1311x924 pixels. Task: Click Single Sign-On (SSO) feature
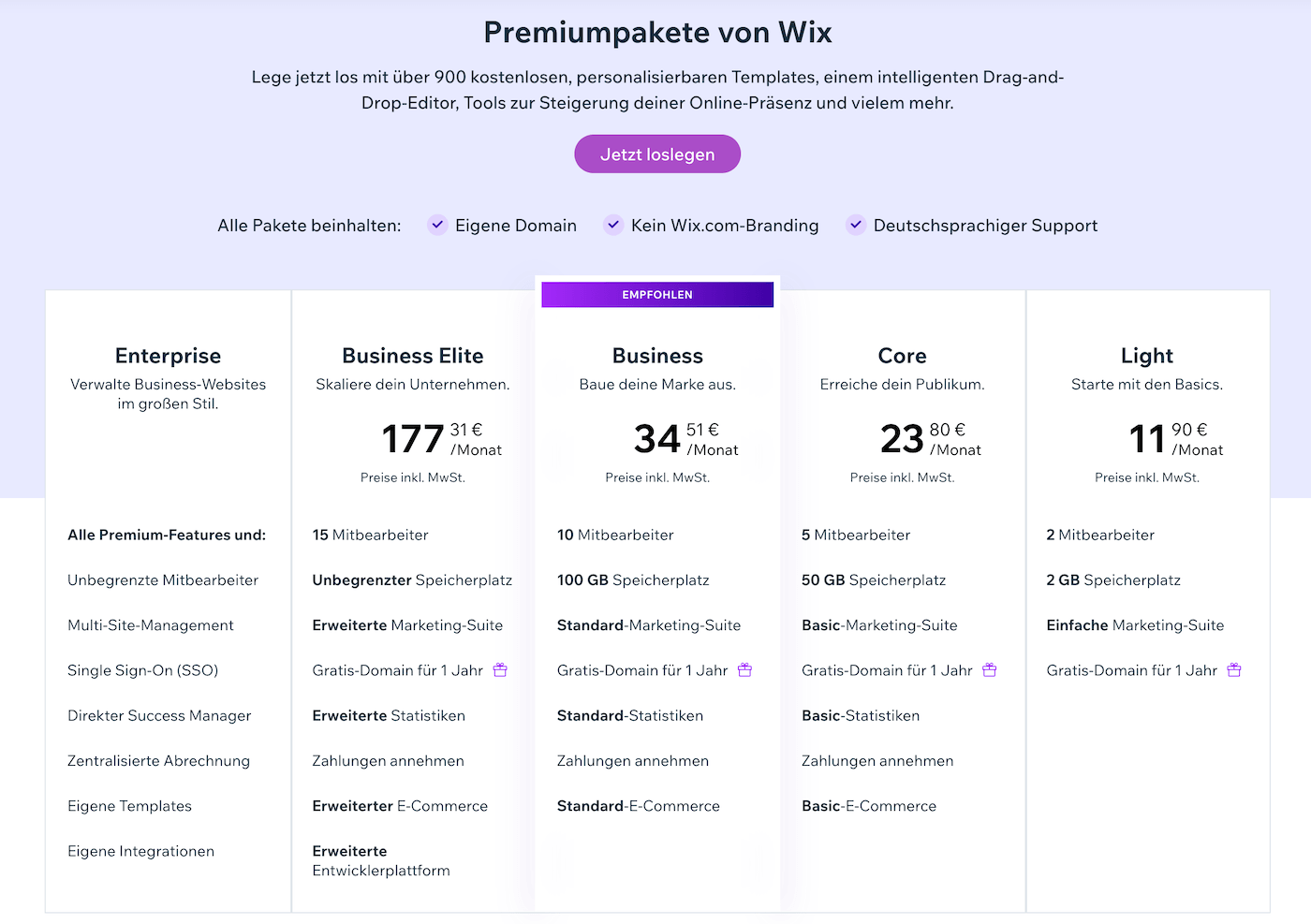pyautogui.click(x=143, y=670)
